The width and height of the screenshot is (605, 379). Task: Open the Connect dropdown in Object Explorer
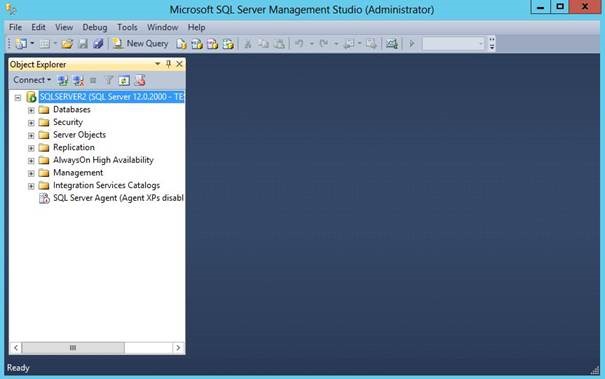click(x=32, y=80)
